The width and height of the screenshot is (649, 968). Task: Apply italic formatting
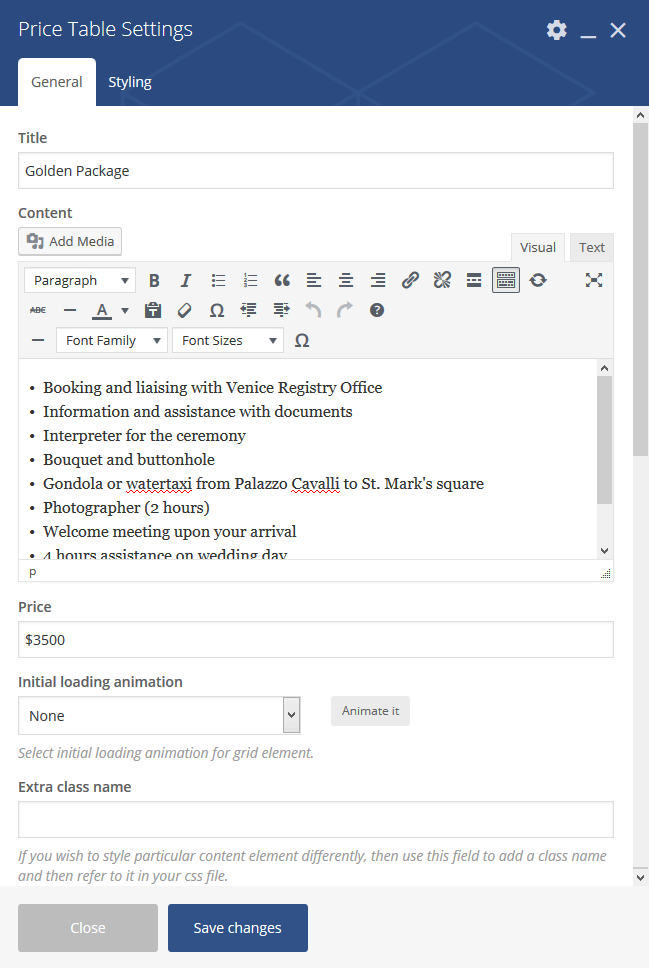pyautogui.click(x=186, y=281)
